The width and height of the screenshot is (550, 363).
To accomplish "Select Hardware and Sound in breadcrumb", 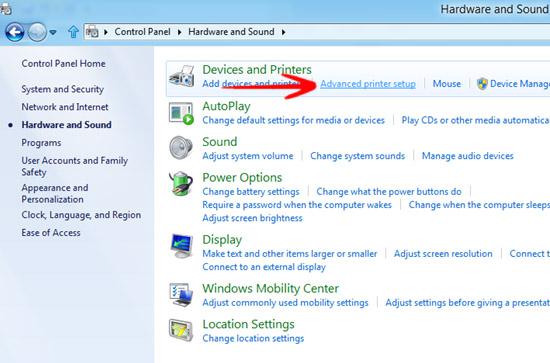I will [231, 32].
